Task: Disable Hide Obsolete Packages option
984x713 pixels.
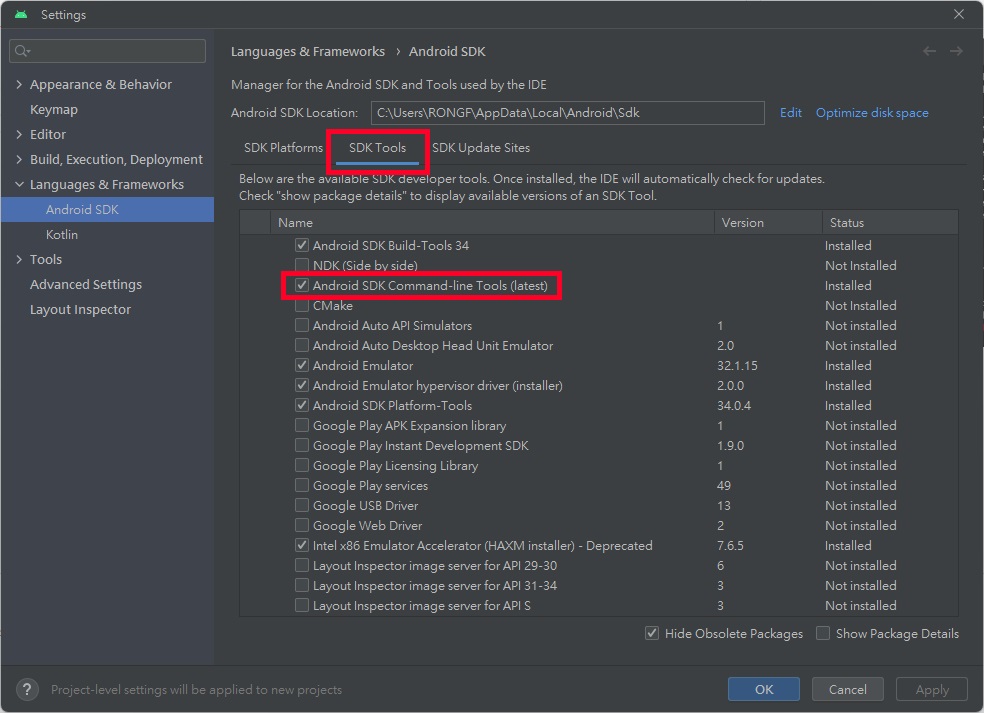Action: (652, 633)
